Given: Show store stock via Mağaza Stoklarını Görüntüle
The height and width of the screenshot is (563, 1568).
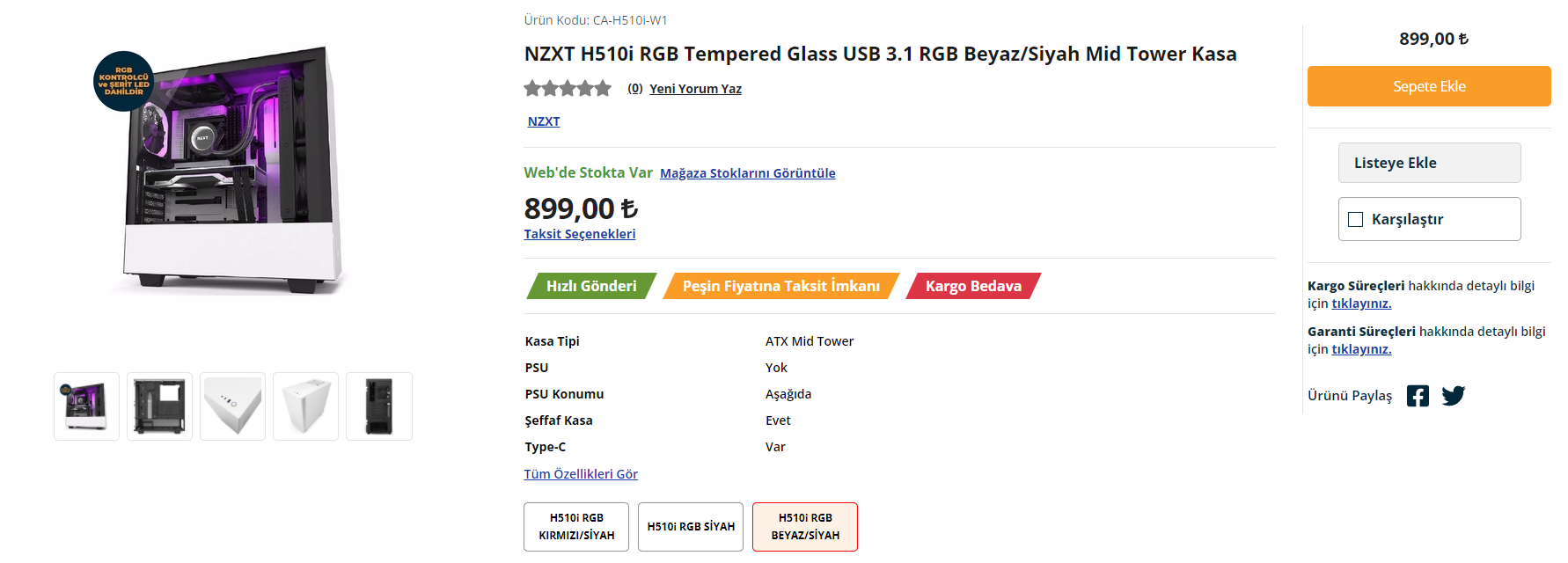Looking at the screenshot, I should click(747, 173).
